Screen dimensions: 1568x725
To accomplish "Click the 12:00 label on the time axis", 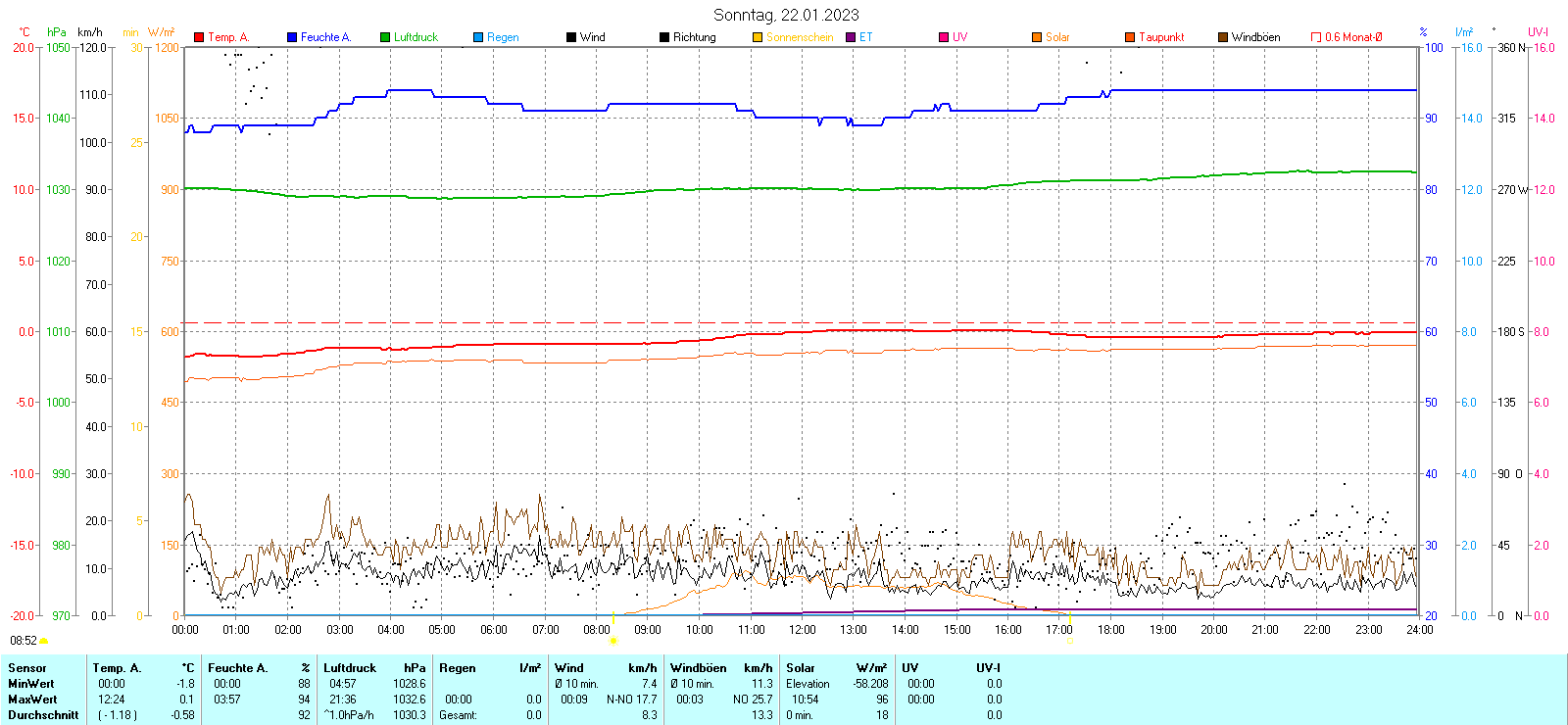I will click(803, 630).
